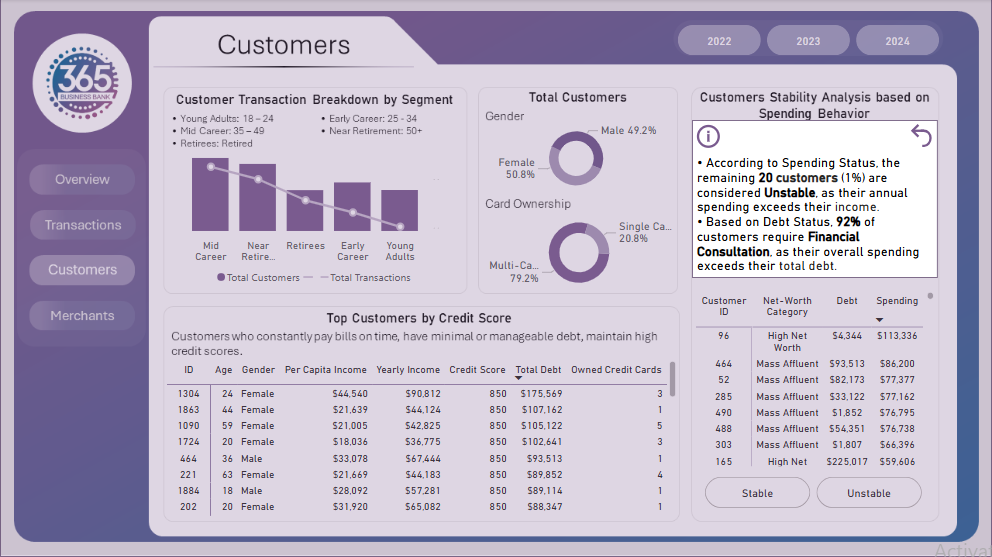This screenshot has width=992, height=557.
Task: Click Total Debt column sort arrow
Action: [520, 378]
